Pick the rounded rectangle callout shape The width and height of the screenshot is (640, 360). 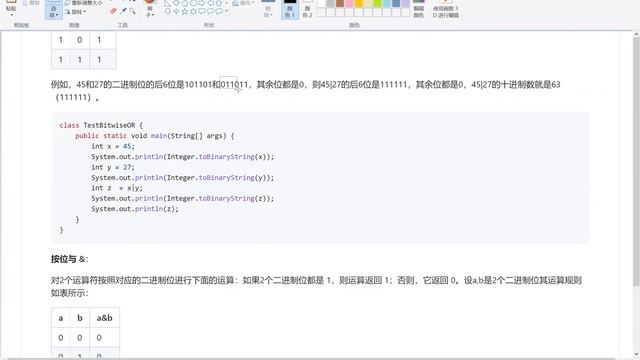202,11
